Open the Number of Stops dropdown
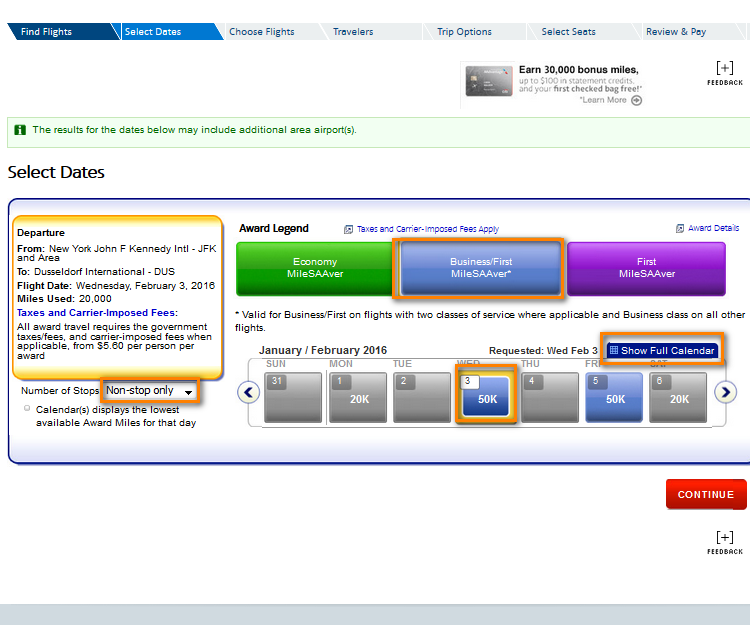Image resolution: width=750 pixels, height=625 pixels. pos(150,391)
